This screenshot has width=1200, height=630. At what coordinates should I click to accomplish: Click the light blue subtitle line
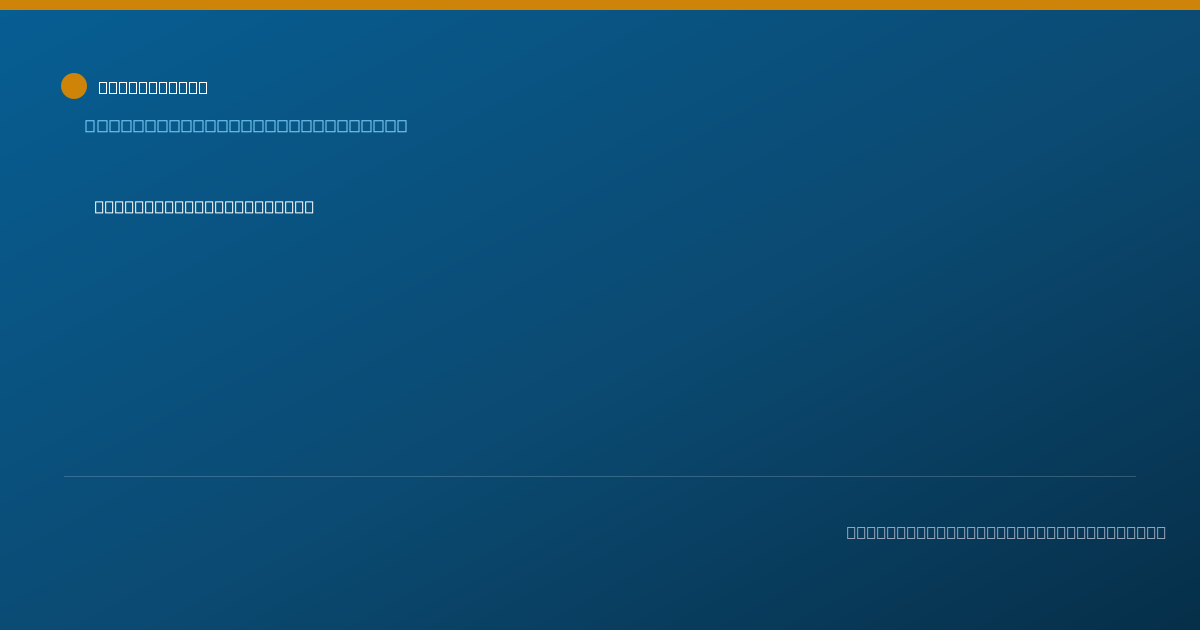coord(246,125)
